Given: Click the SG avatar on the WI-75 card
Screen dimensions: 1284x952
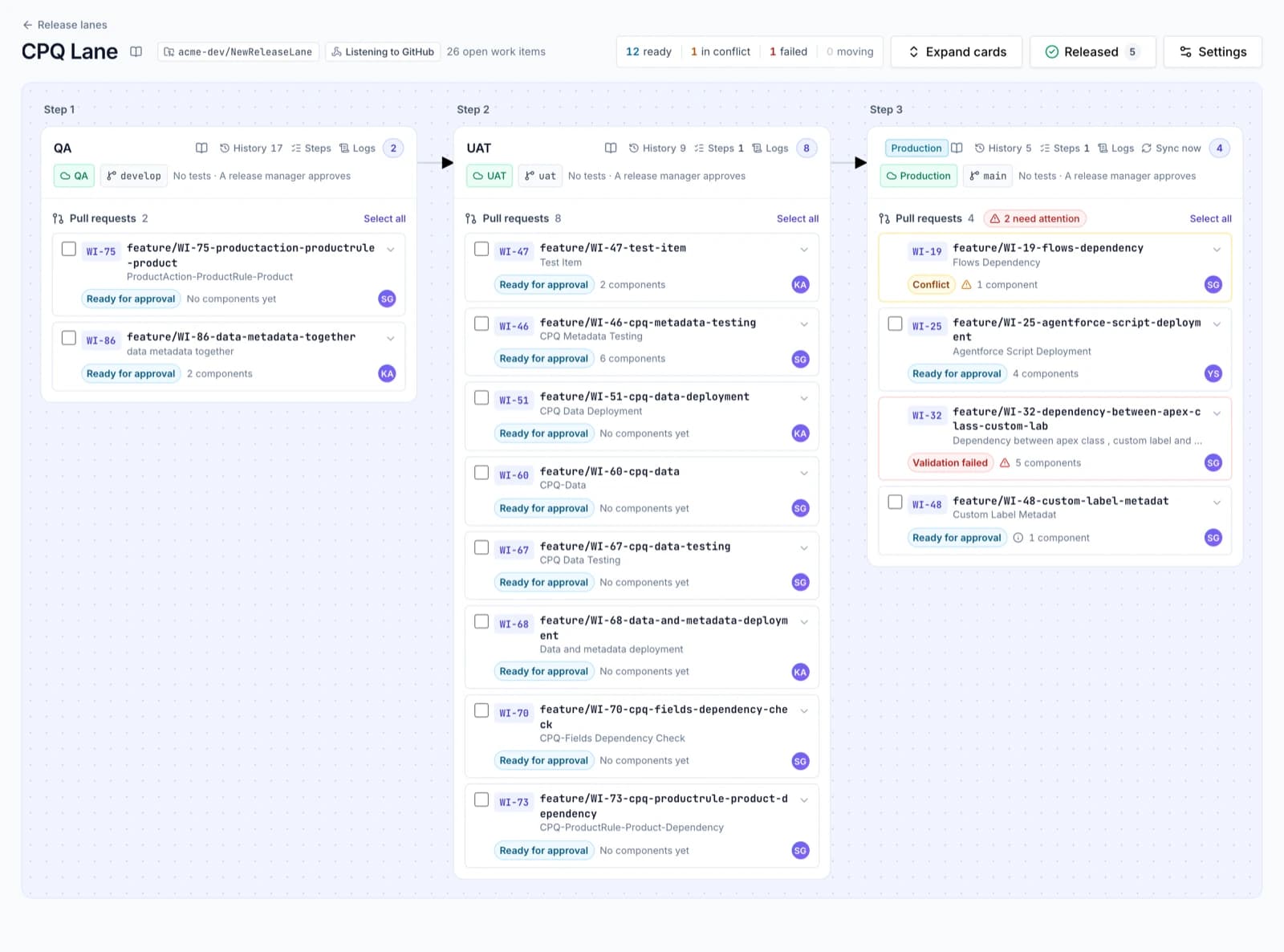Looking at the screenshot, I should point(387,299).
